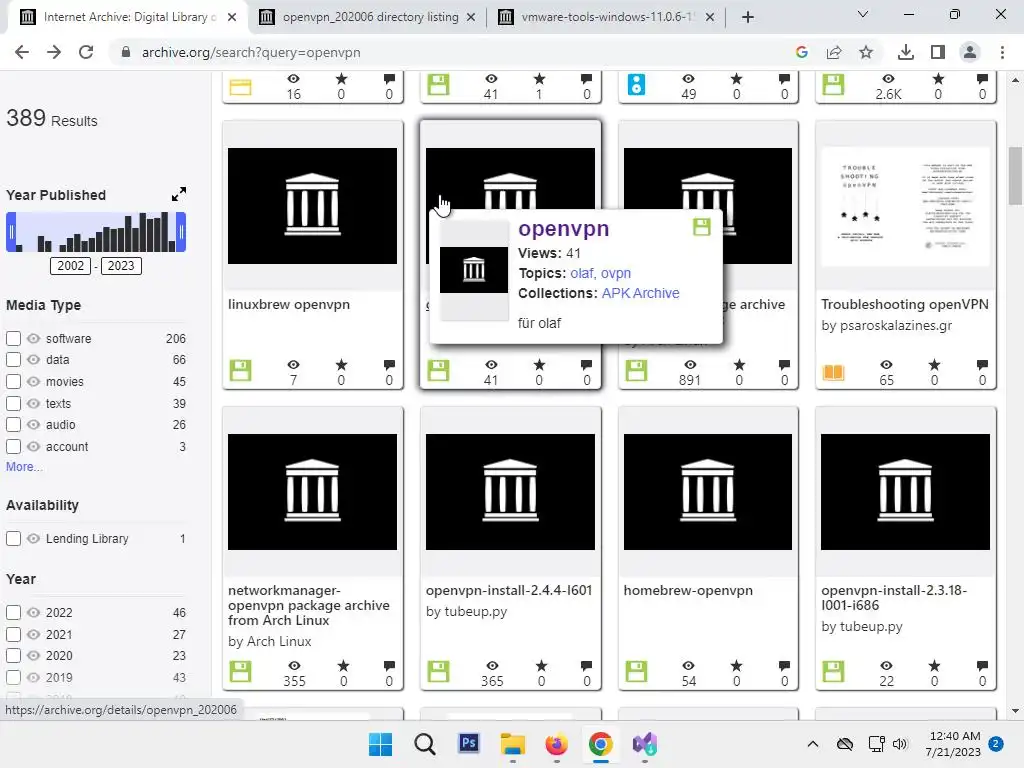Open Firefox from taskbar
The width and height of the screenshot is (1024, 768).
556,744
